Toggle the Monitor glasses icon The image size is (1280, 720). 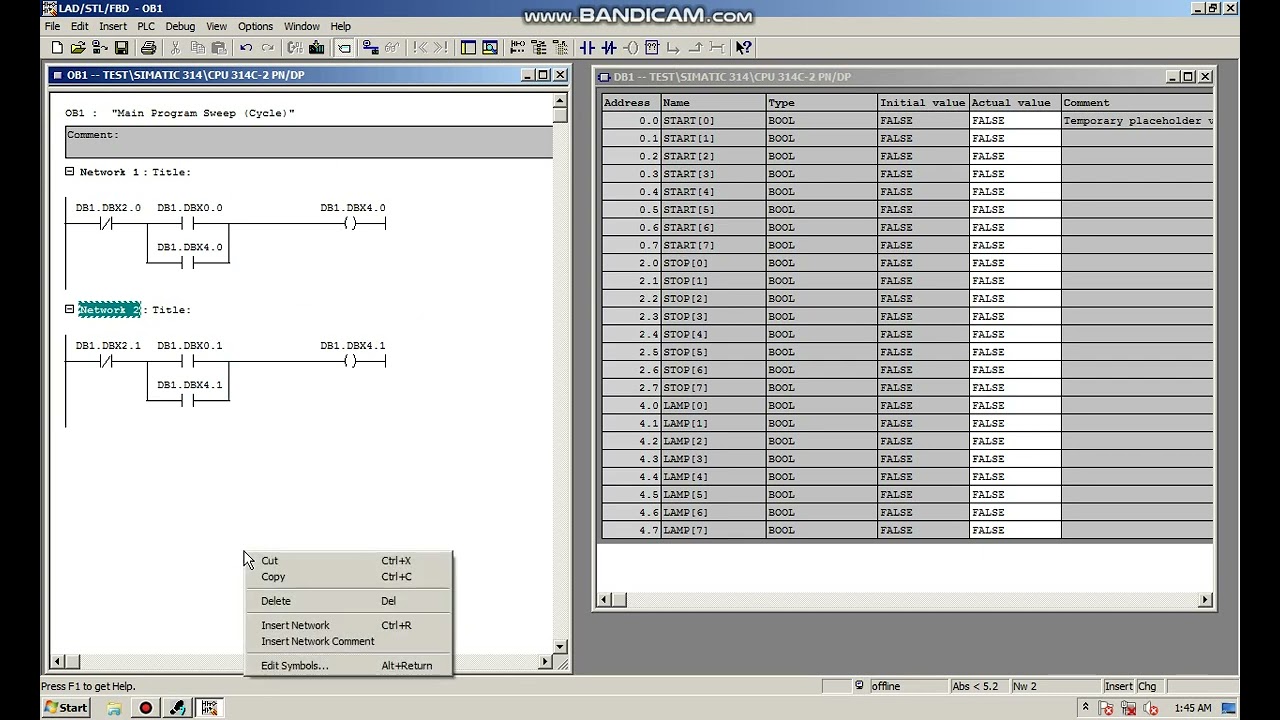[x=392, y=48]
